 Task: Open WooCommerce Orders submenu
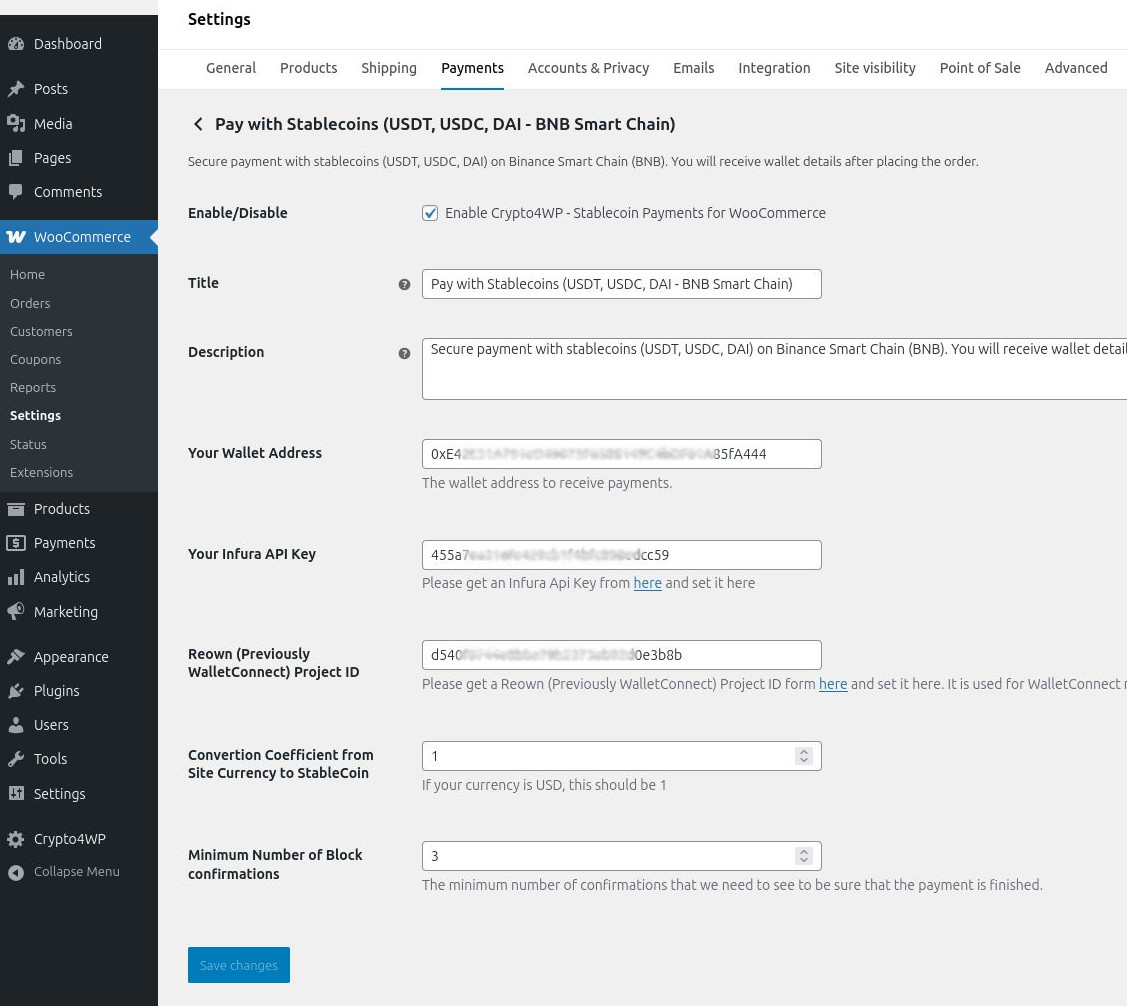coord(30,303)
